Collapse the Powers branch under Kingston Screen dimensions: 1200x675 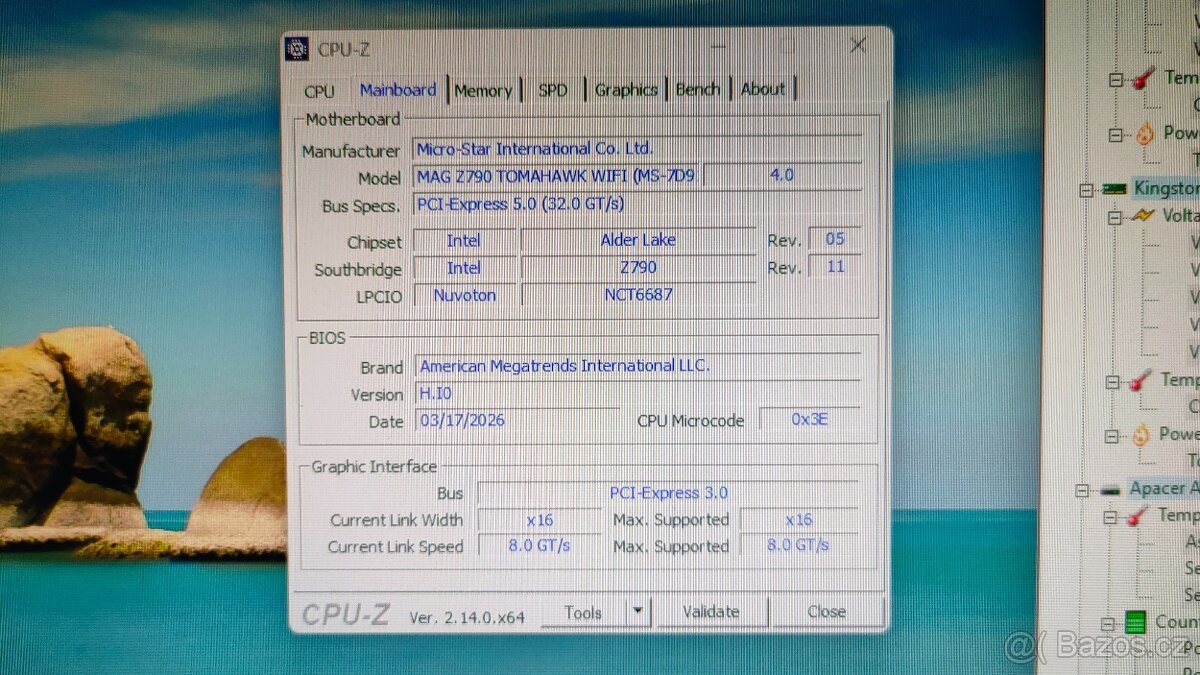click(1113, 435)
